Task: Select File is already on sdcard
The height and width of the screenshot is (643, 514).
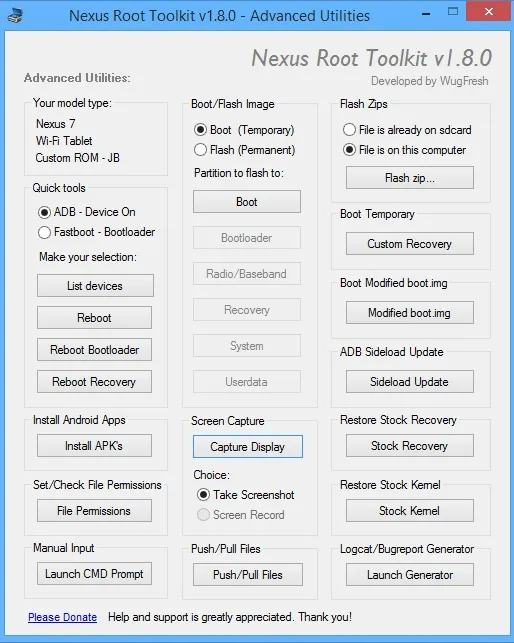Action: (407, 130)
